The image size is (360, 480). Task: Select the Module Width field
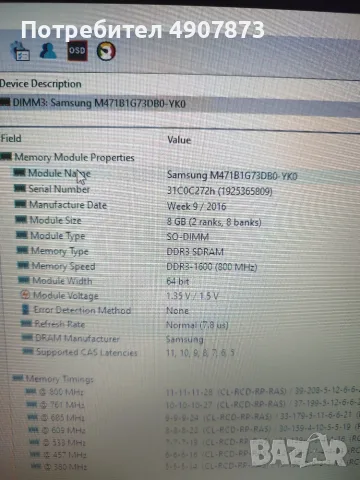pos(62,281)
